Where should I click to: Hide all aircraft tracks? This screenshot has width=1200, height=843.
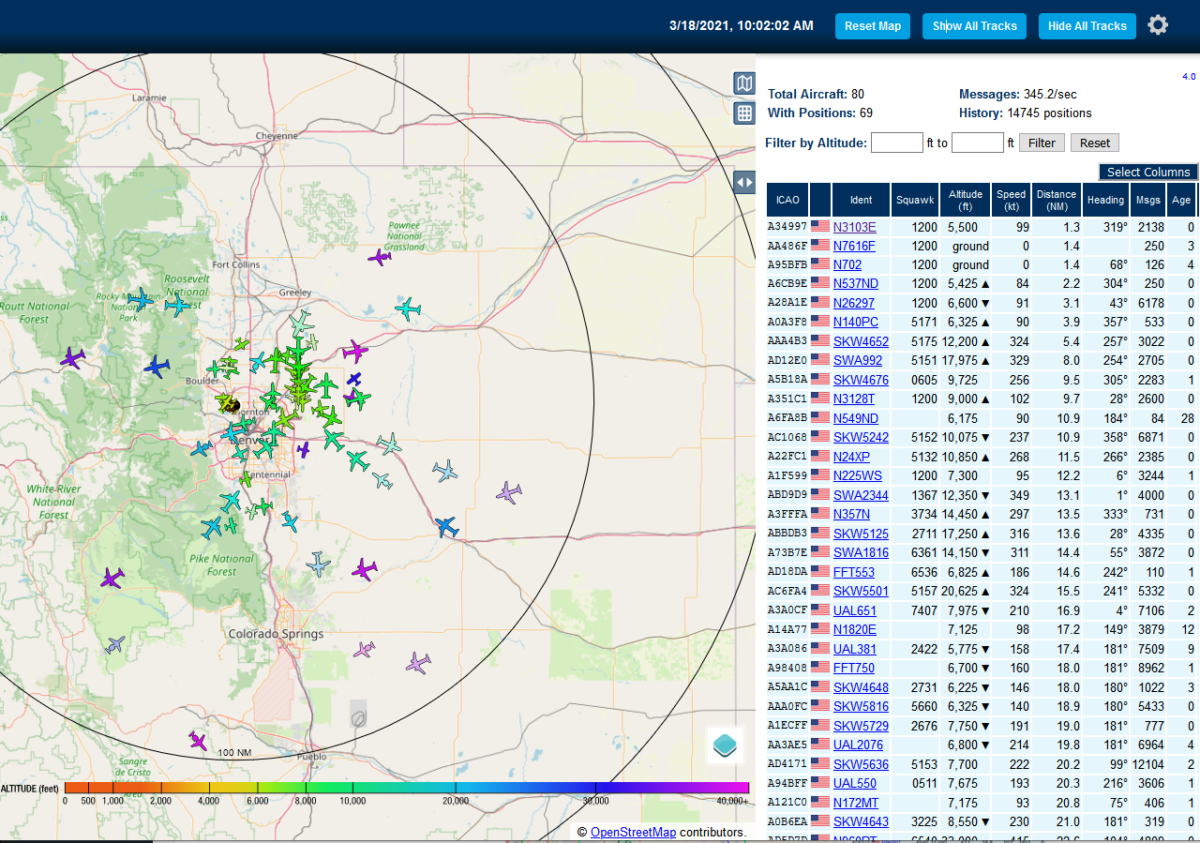point(1087,26)
